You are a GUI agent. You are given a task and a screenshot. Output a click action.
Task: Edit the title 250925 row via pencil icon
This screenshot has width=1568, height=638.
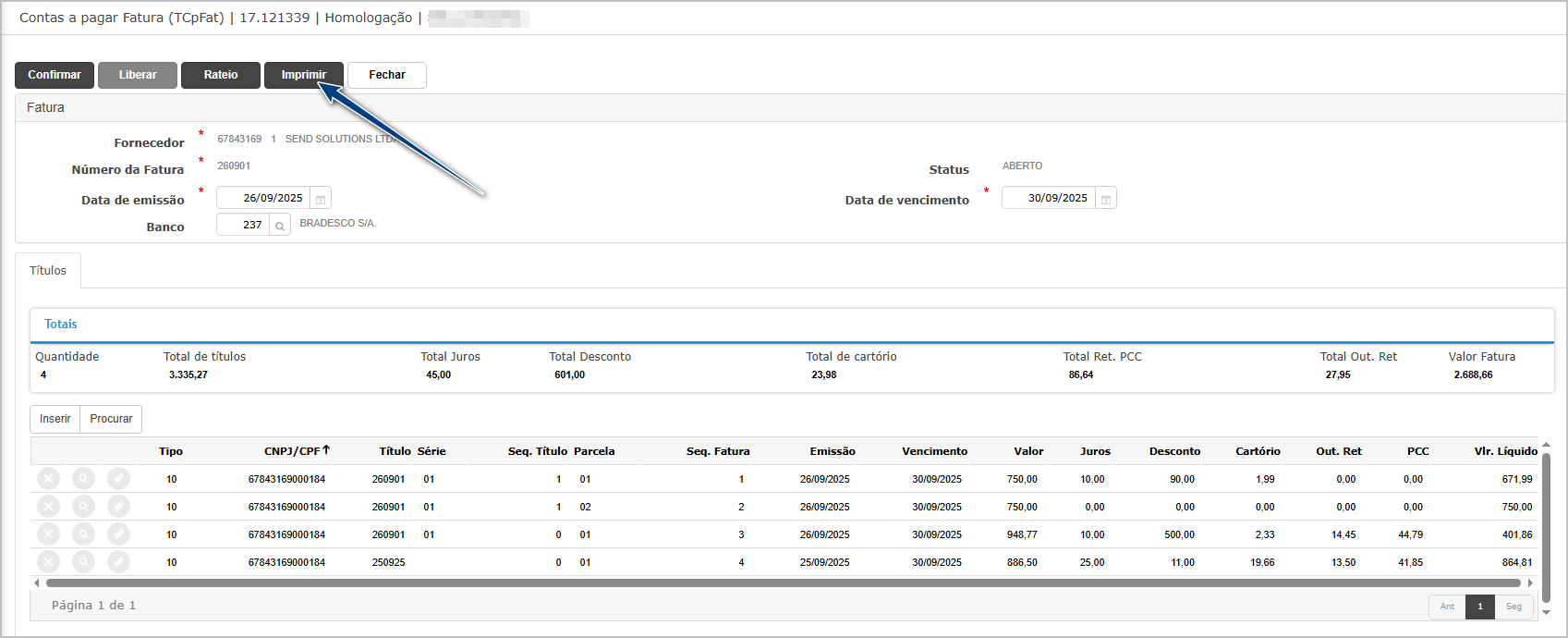click(118, 562)
